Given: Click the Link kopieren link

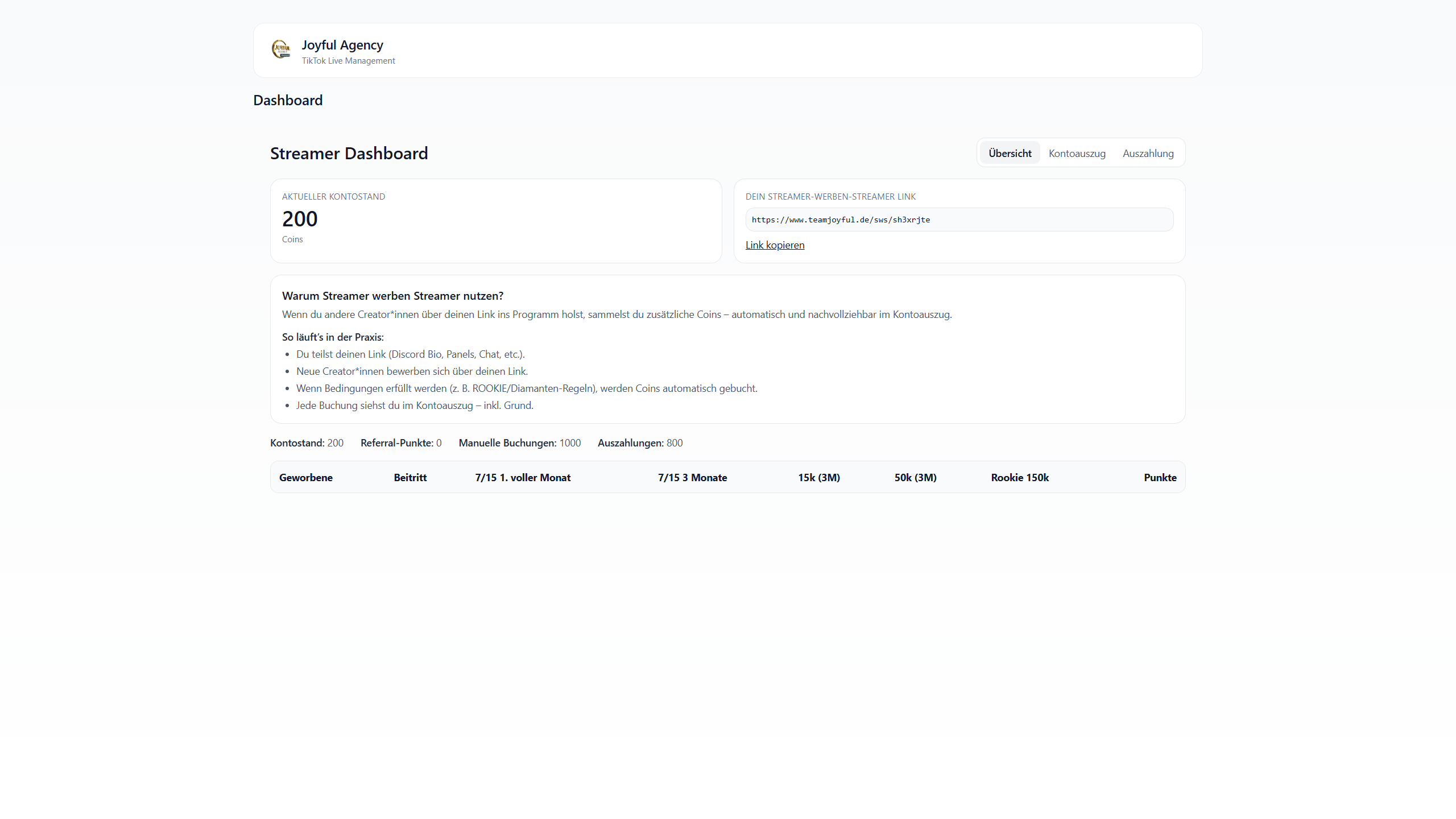Looking at the screenshot, I should (x=775, y=245).
